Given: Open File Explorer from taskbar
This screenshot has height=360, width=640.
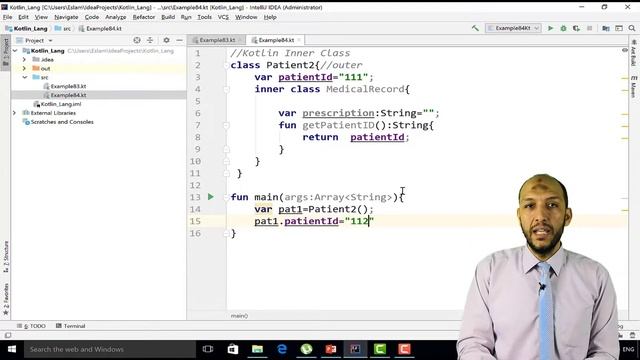Looking at the screenshot, I should pyautogui.click(x=257, y=349).
